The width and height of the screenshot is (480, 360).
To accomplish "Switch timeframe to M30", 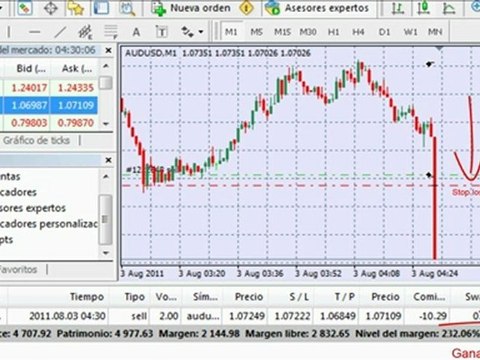I will tap(308, 32).
